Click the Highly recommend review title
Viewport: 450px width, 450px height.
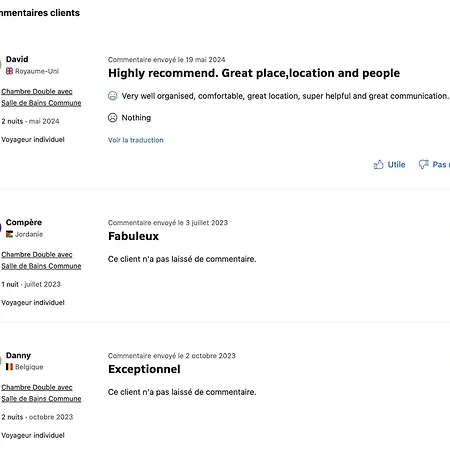[x=254, y=73]
